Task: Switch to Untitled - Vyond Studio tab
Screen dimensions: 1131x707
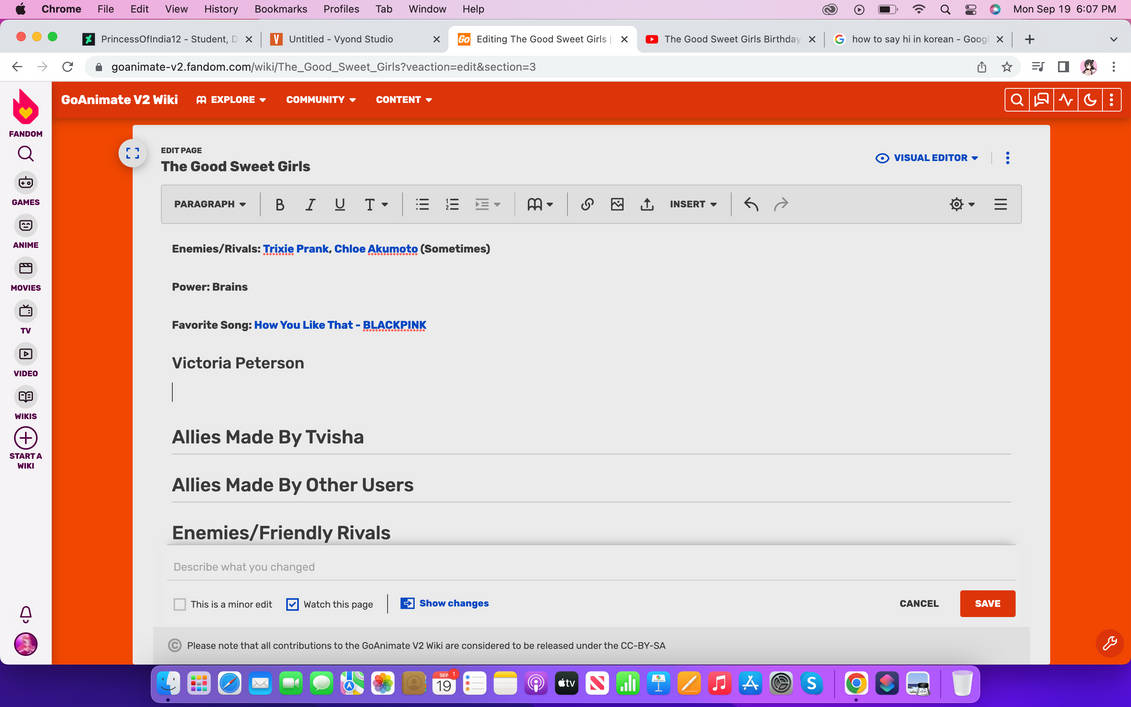Action: pos(353,39)
